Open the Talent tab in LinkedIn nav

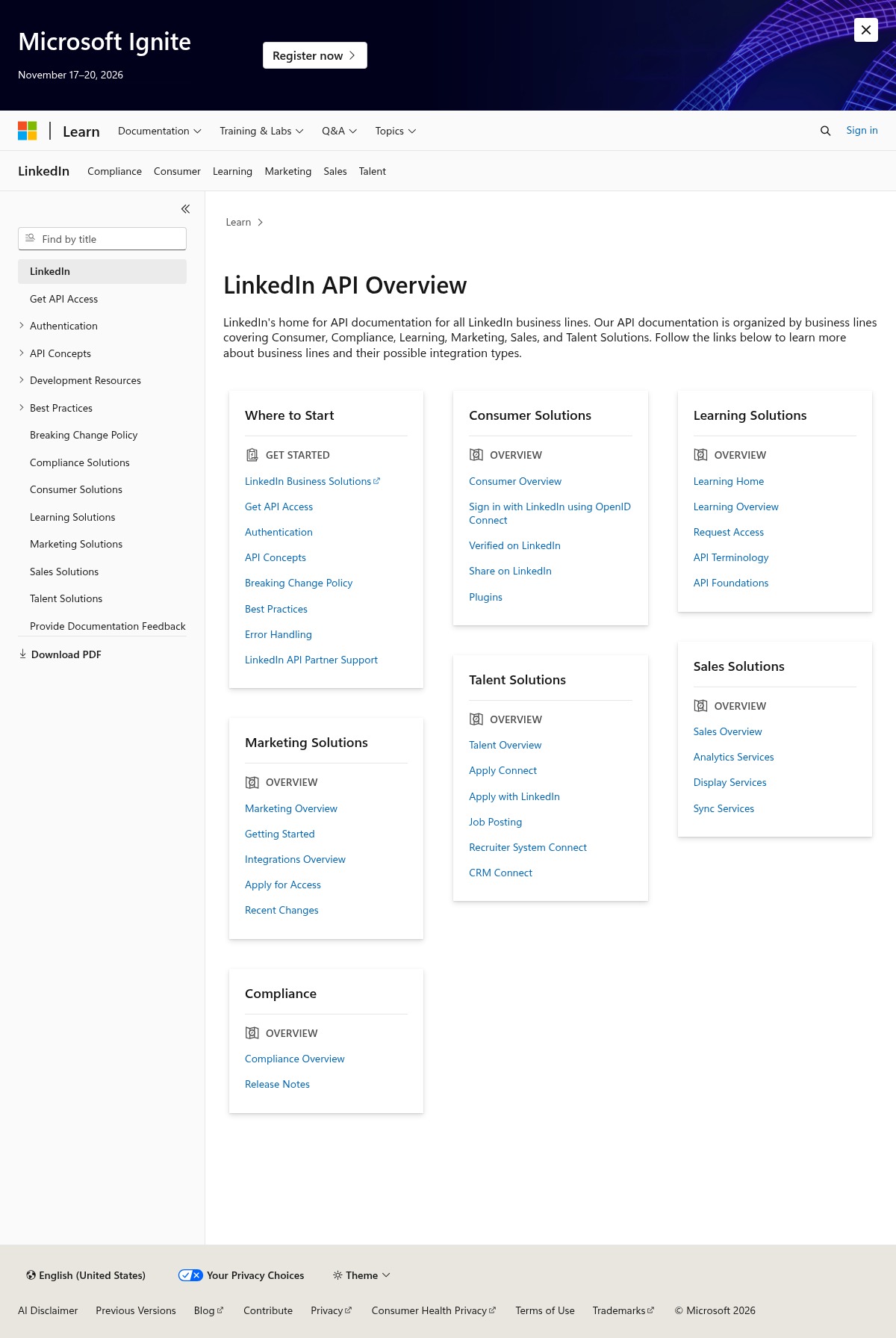(x=372, y=171)
